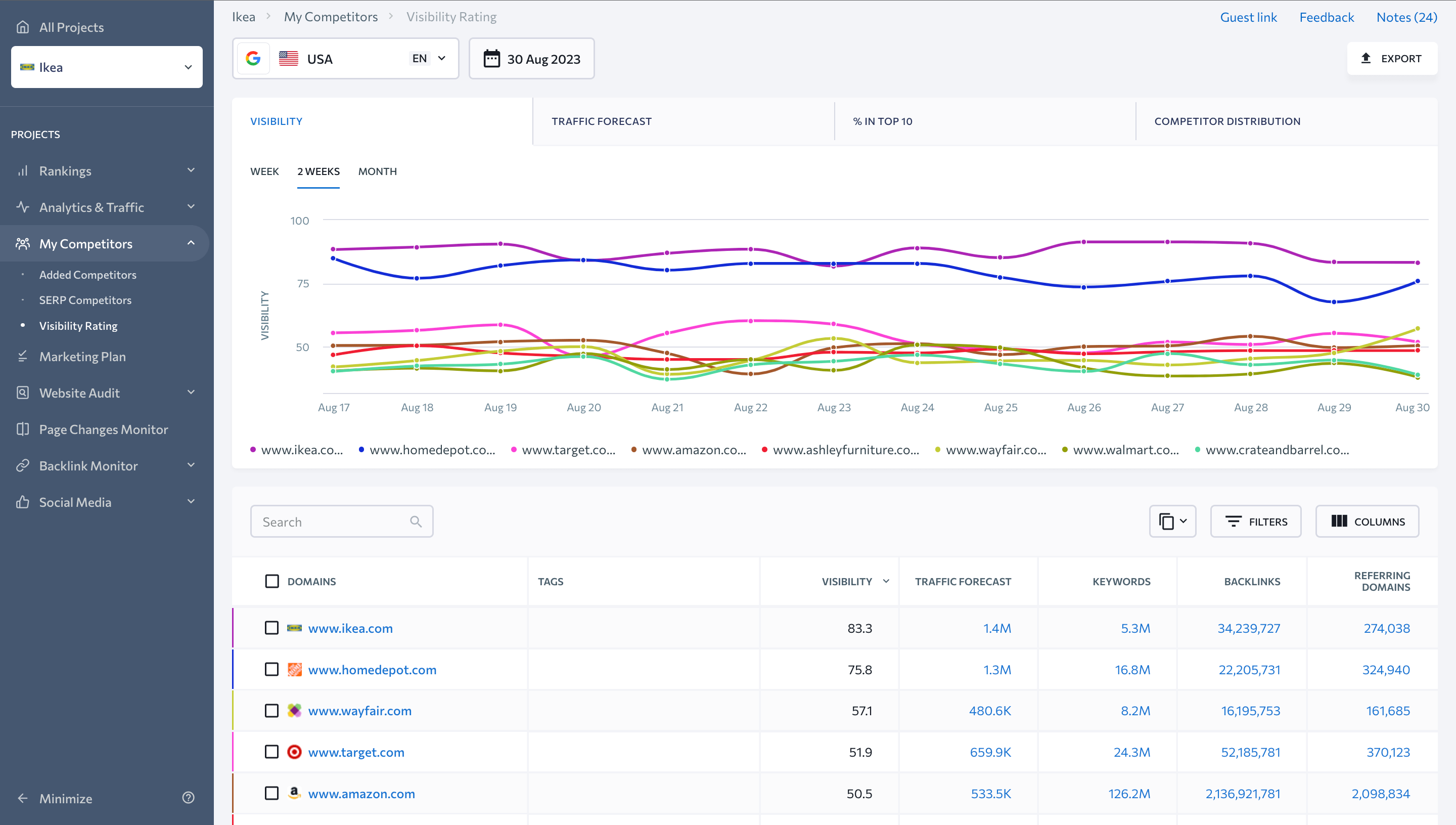
Task: Check the www.homedepot.com row checkbox
Action: tap(272, 669)
